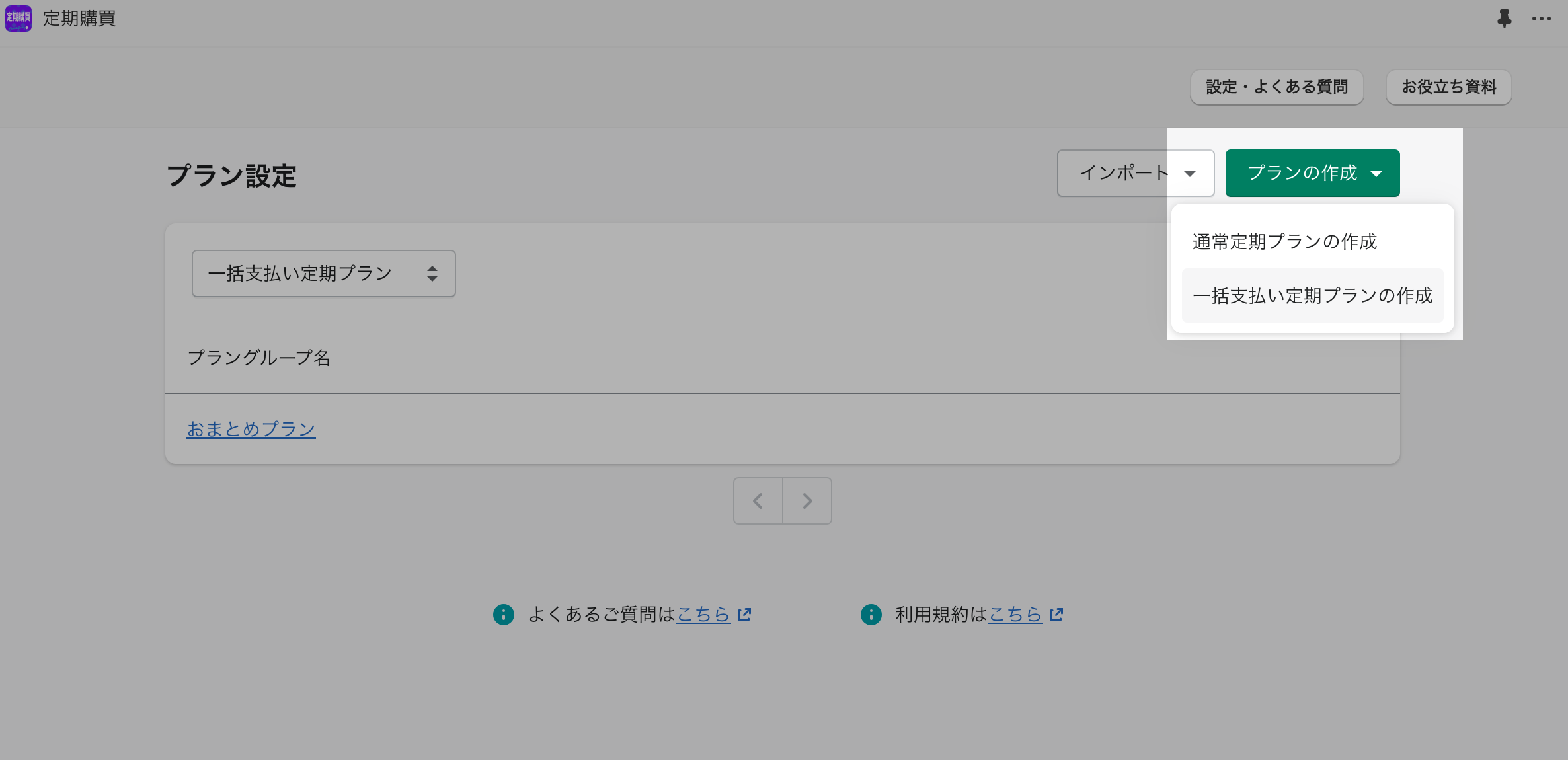Pin the app using pushpin icon
The width and height of the screenshot is (1568, 760).
click(1505, 19)
